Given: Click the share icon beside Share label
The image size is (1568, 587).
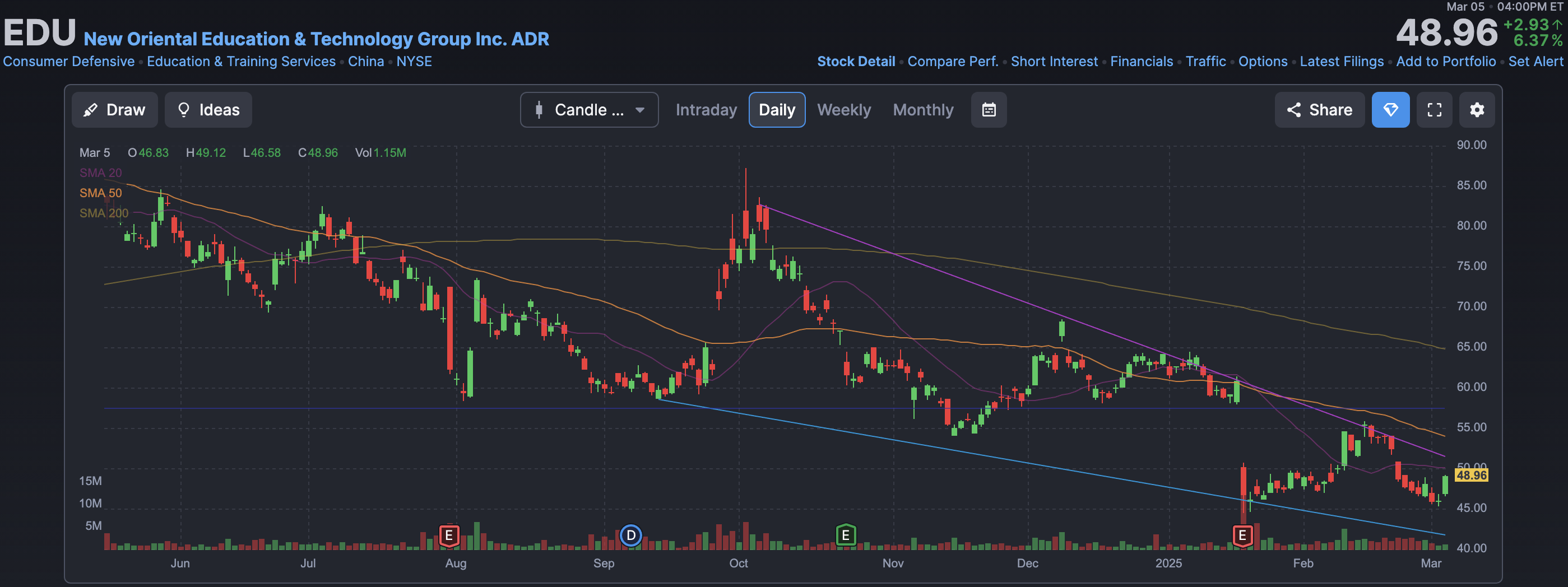Looking at the screenshot, I should 1293,109.
